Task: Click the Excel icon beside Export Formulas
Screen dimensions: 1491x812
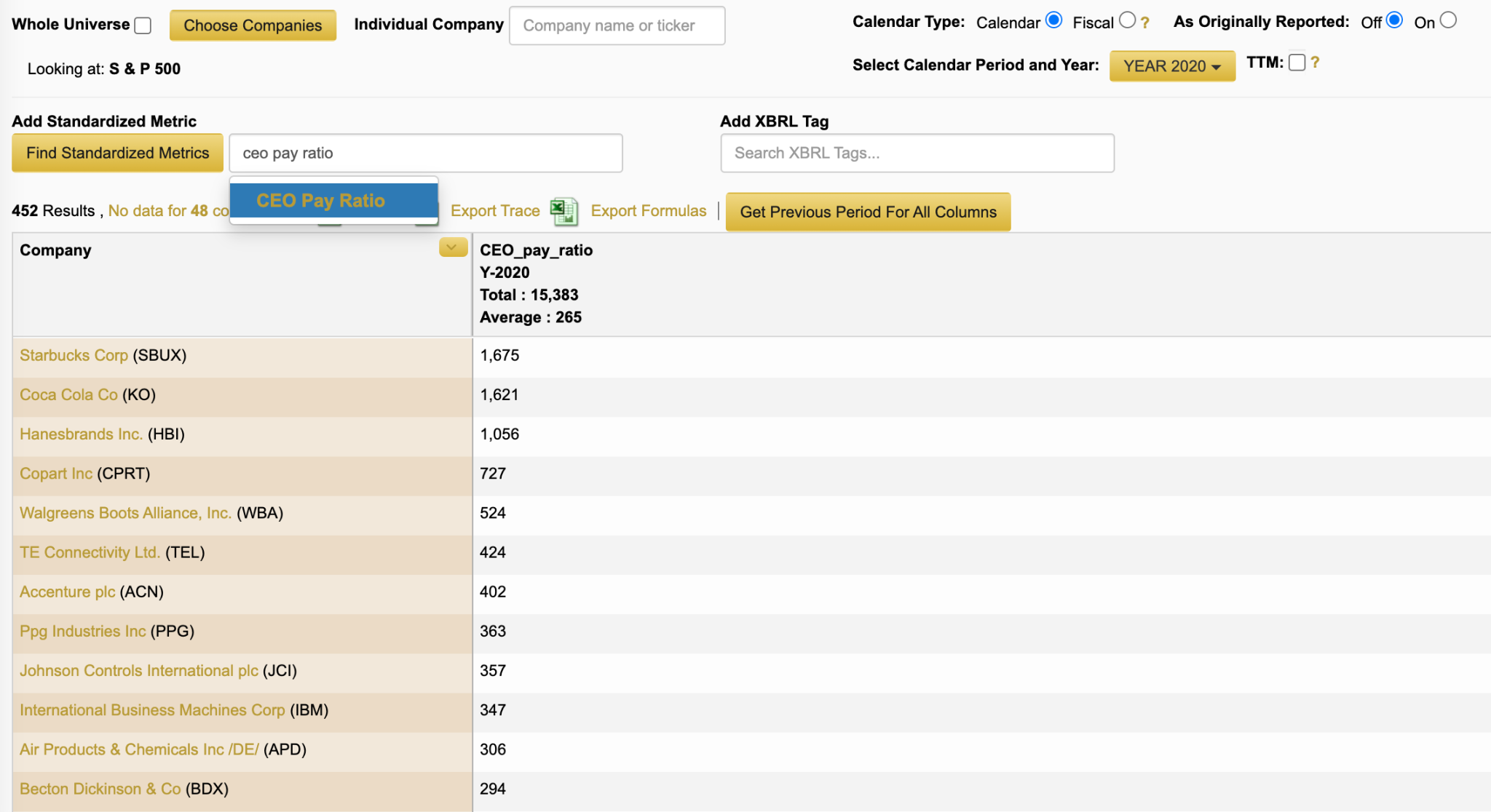Action: pyautogui.click(x=564, y=211)
